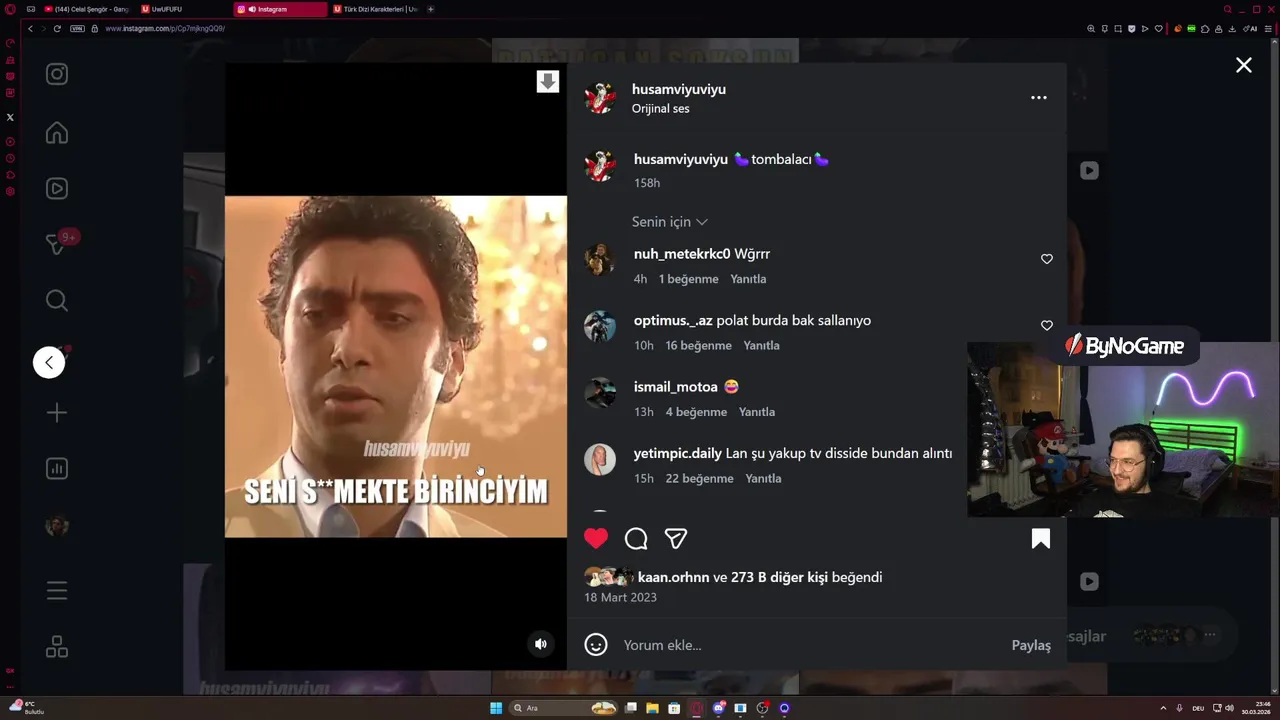Open the search magnifier in Instagram sidebar
Image resolution: width=1280 pixels, height=720 pixels.
click(57, 300)
